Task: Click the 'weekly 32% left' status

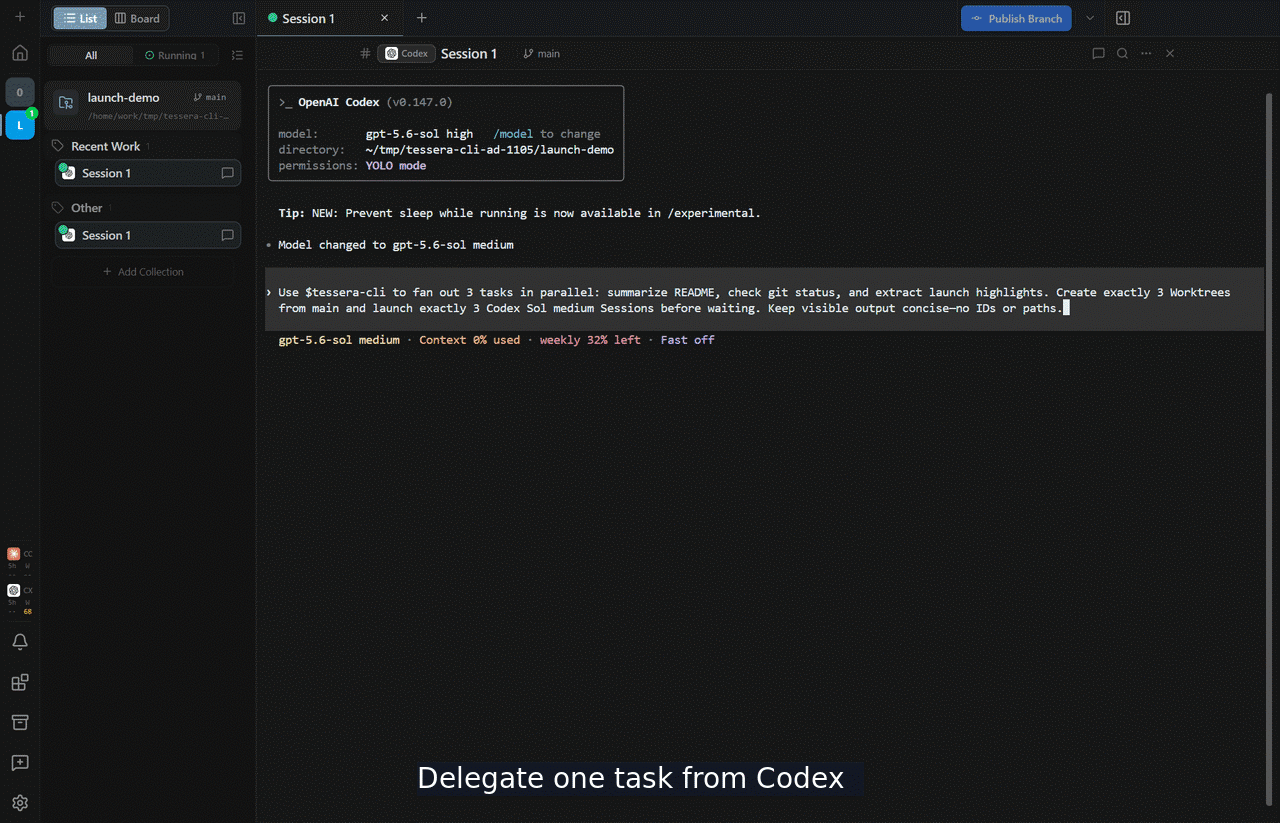Action: (x=590, y=340)
